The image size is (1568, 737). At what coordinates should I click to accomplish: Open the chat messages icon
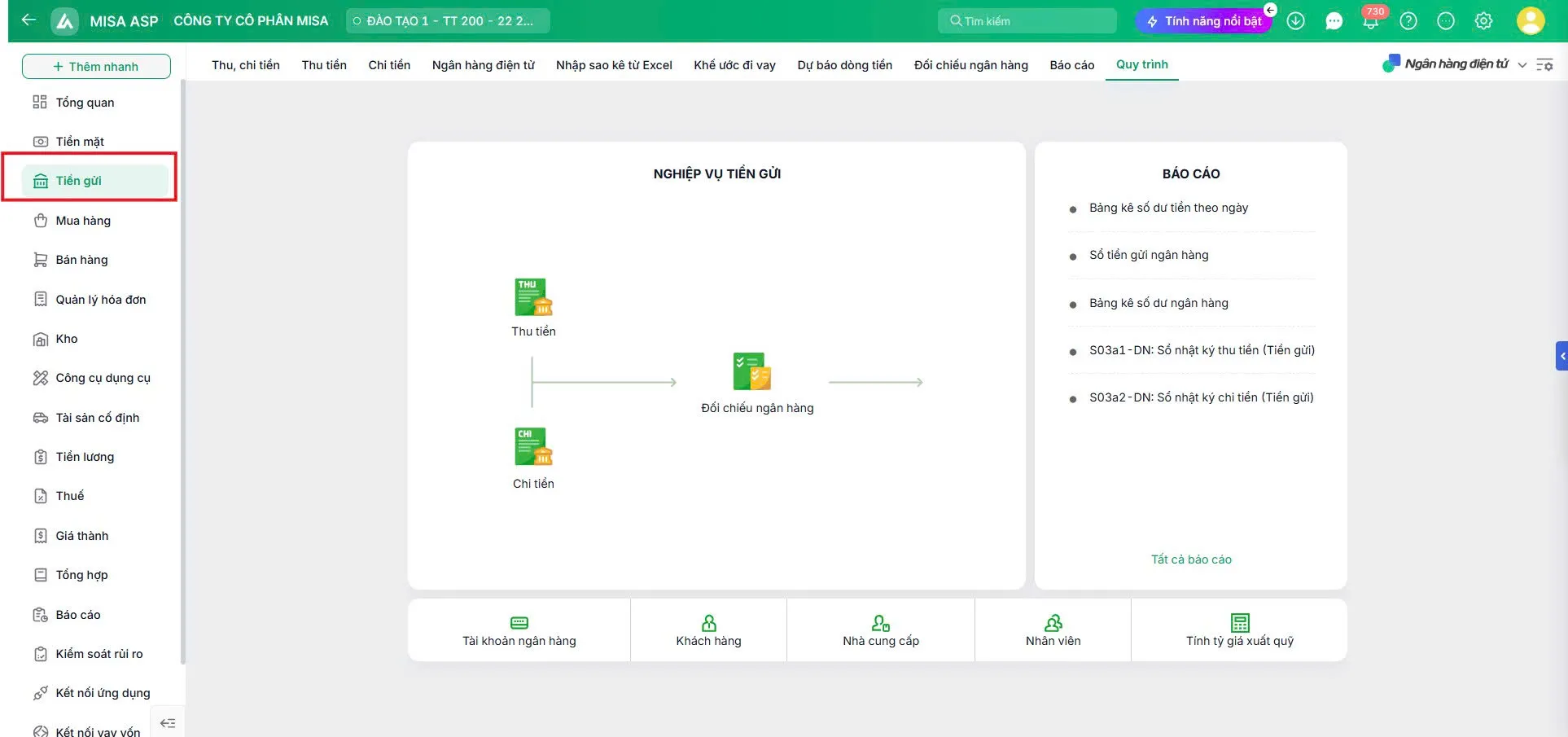(x=1334, y=21)
